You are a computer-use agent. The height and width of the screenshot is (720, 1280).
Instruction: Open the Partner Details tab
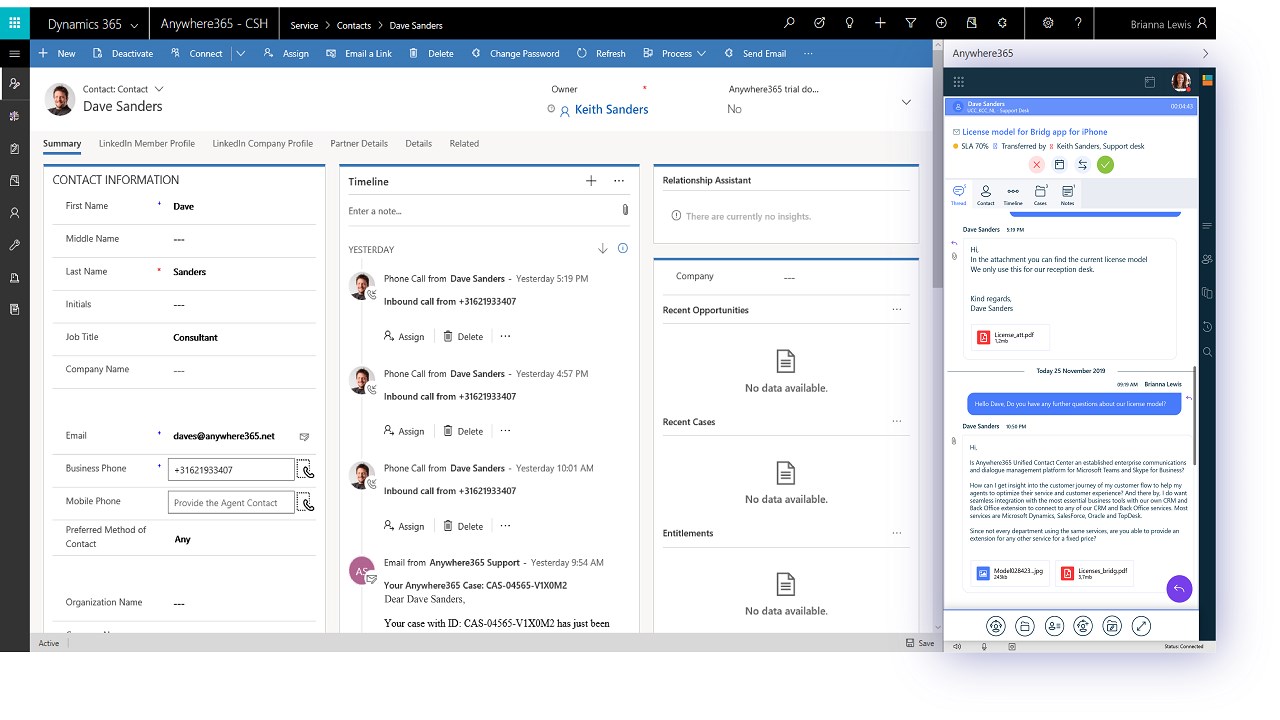(x=359, y=144)
